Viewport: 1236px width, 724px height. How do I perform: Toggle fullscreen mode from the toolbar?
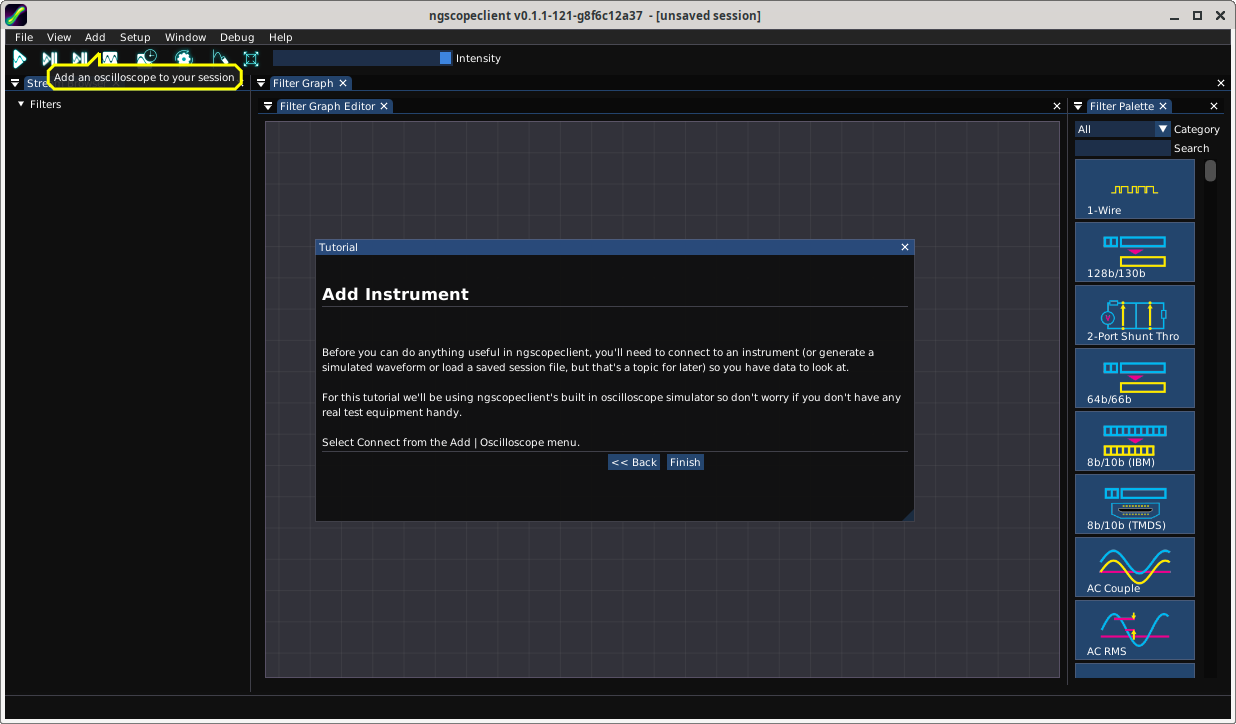coord(251,59)
